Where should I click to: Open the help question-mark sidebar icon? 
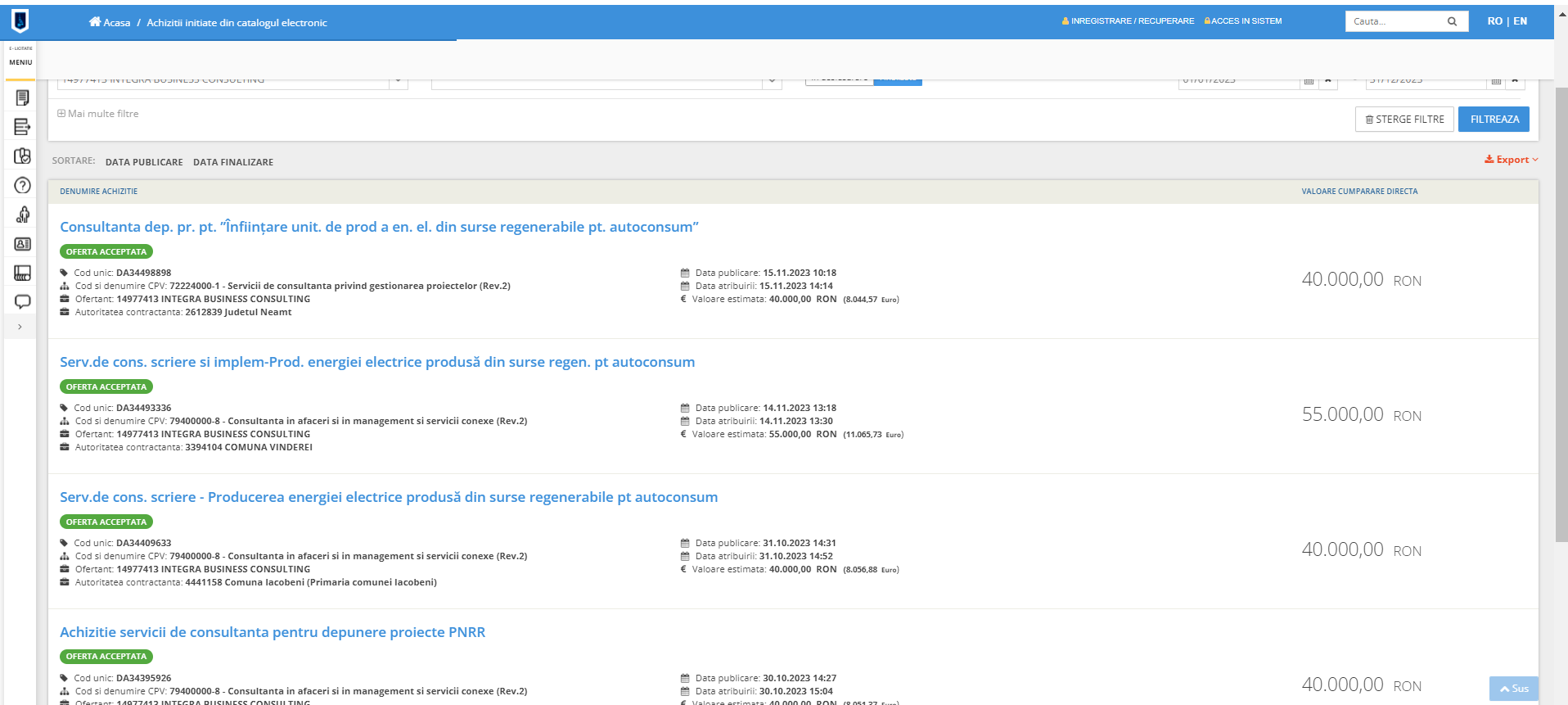pyautogui.click(x=22, y=185)
